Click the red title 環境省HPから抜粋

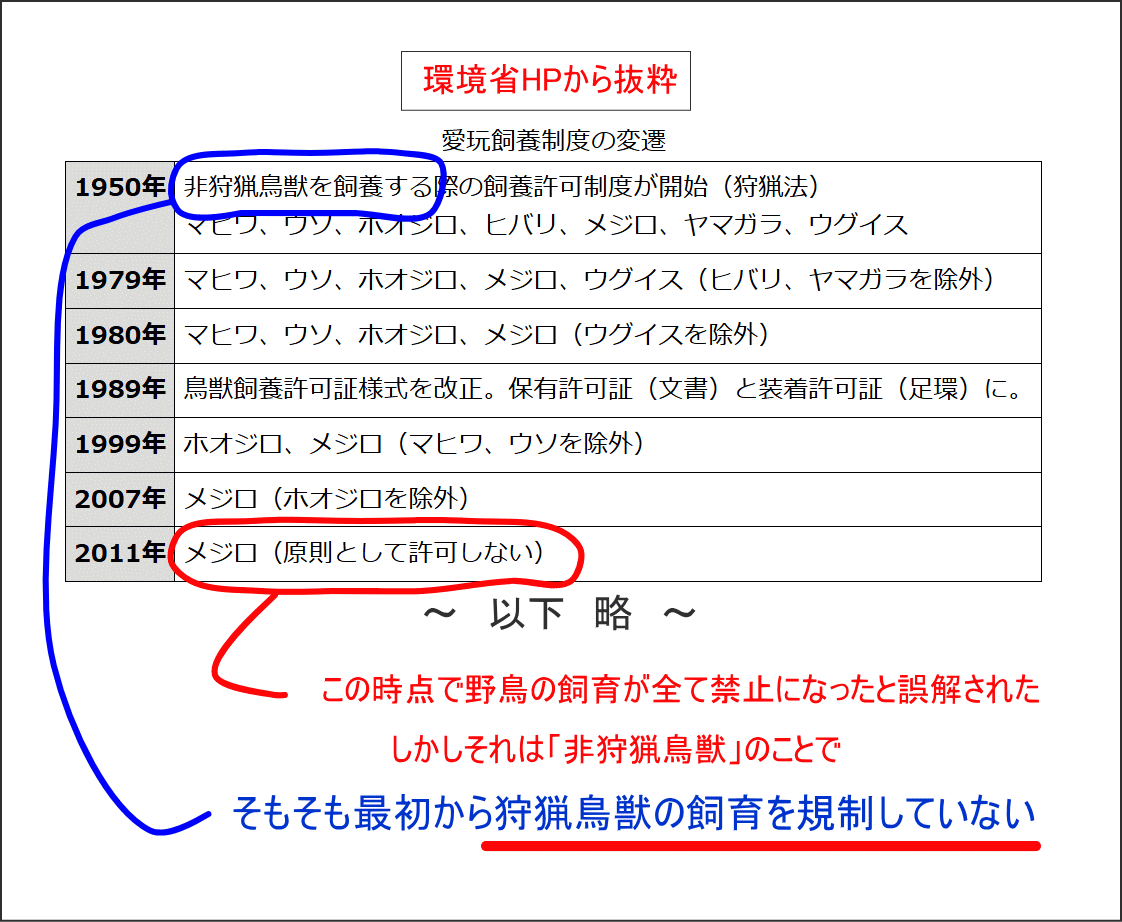(x=546, y=78)
